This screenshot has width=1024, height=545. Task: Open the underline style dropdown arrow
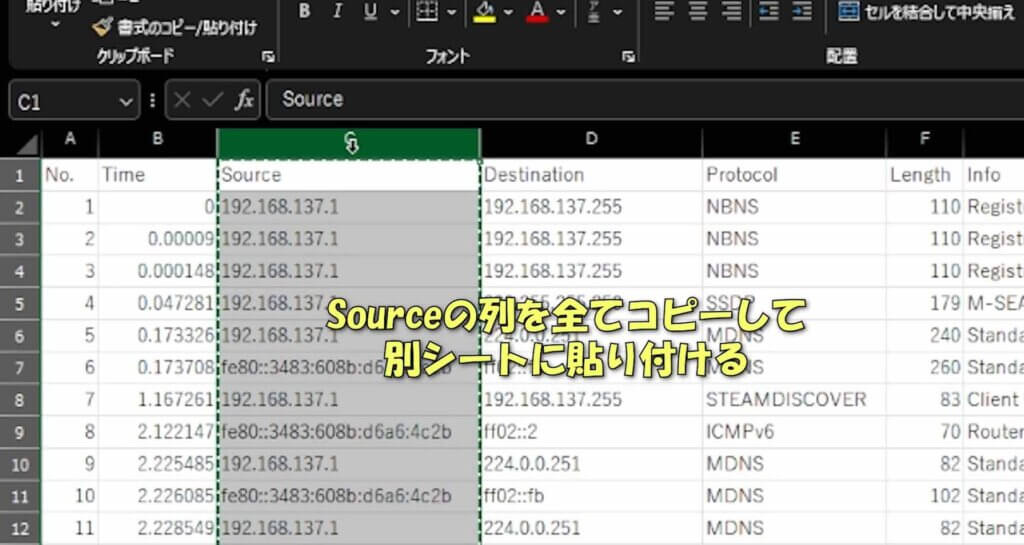394,12
